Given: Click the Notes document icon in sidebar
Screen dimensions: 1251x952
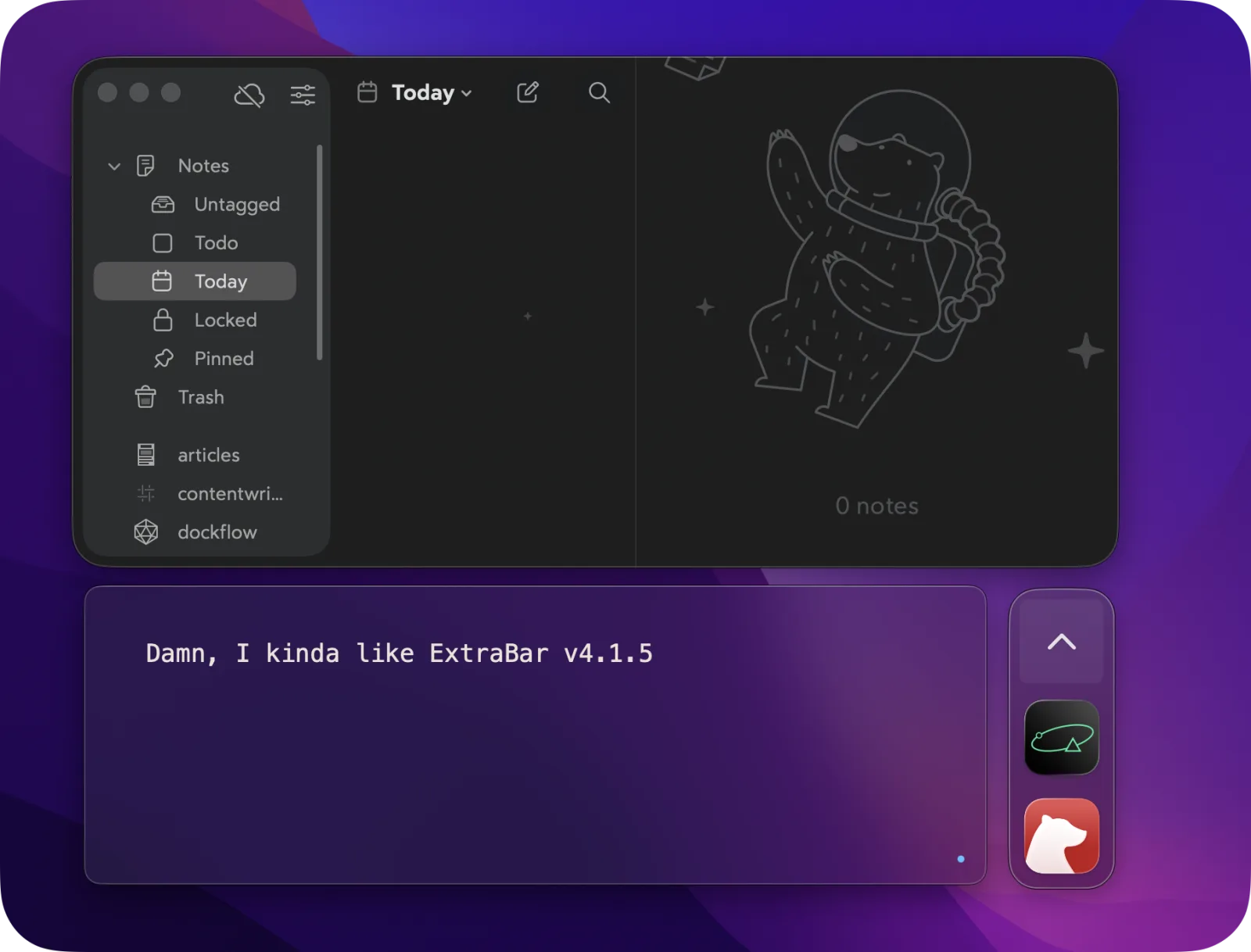Looking at the screenshot, I should 145,166.
